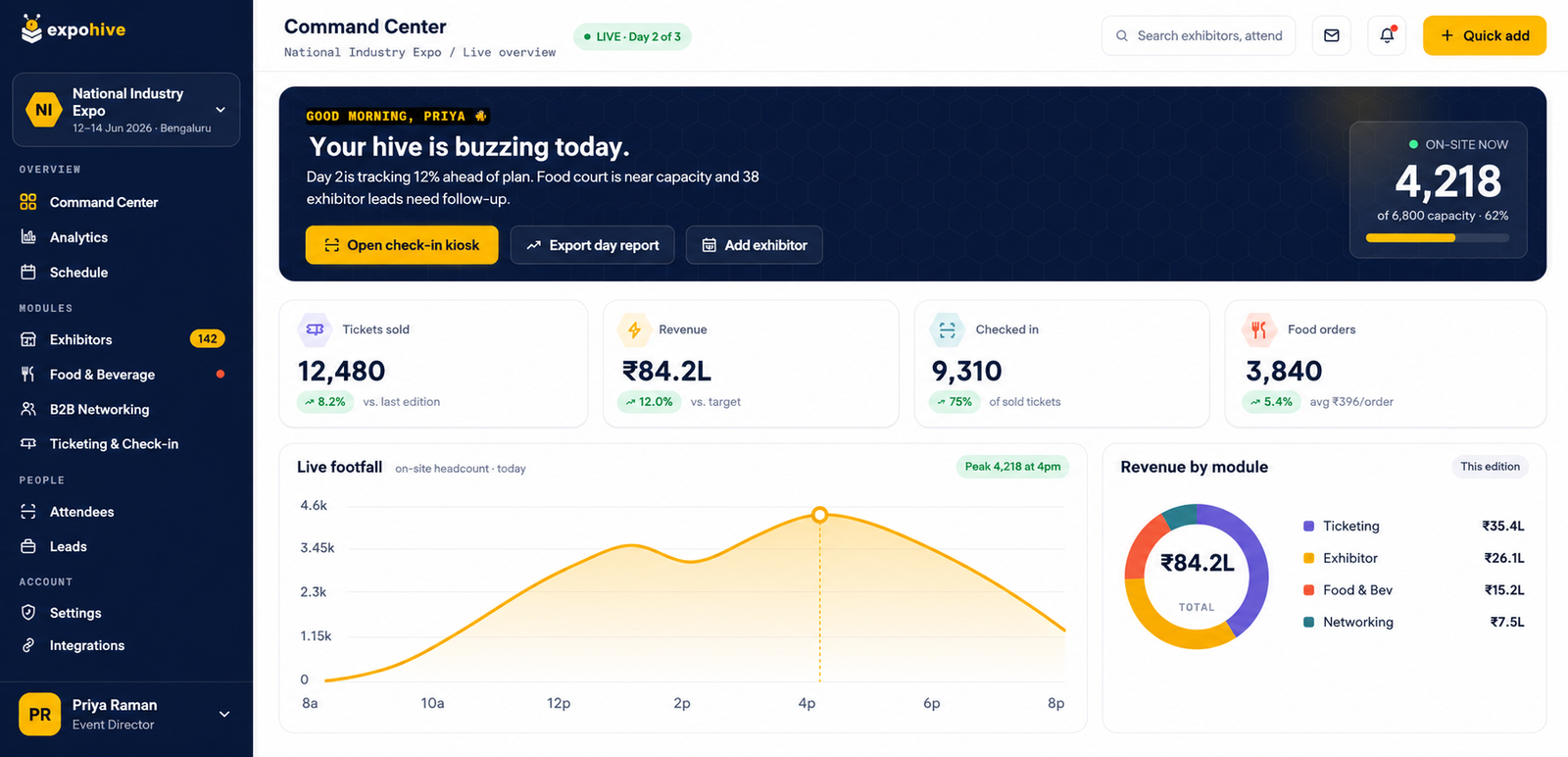Screen dimensions: 1568x757
Task: Click the 4pm peak marker on chart
Action: pos(820,515)
